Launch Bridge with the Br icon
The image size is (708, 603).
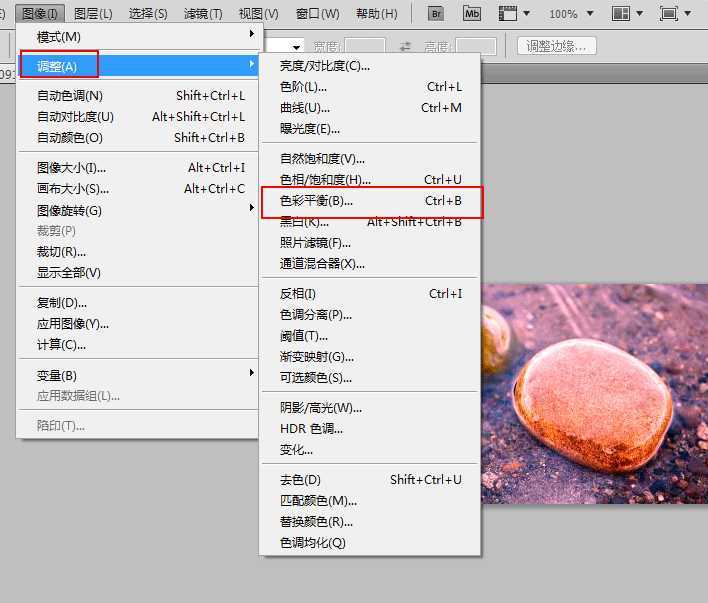(x=436, y=14)
